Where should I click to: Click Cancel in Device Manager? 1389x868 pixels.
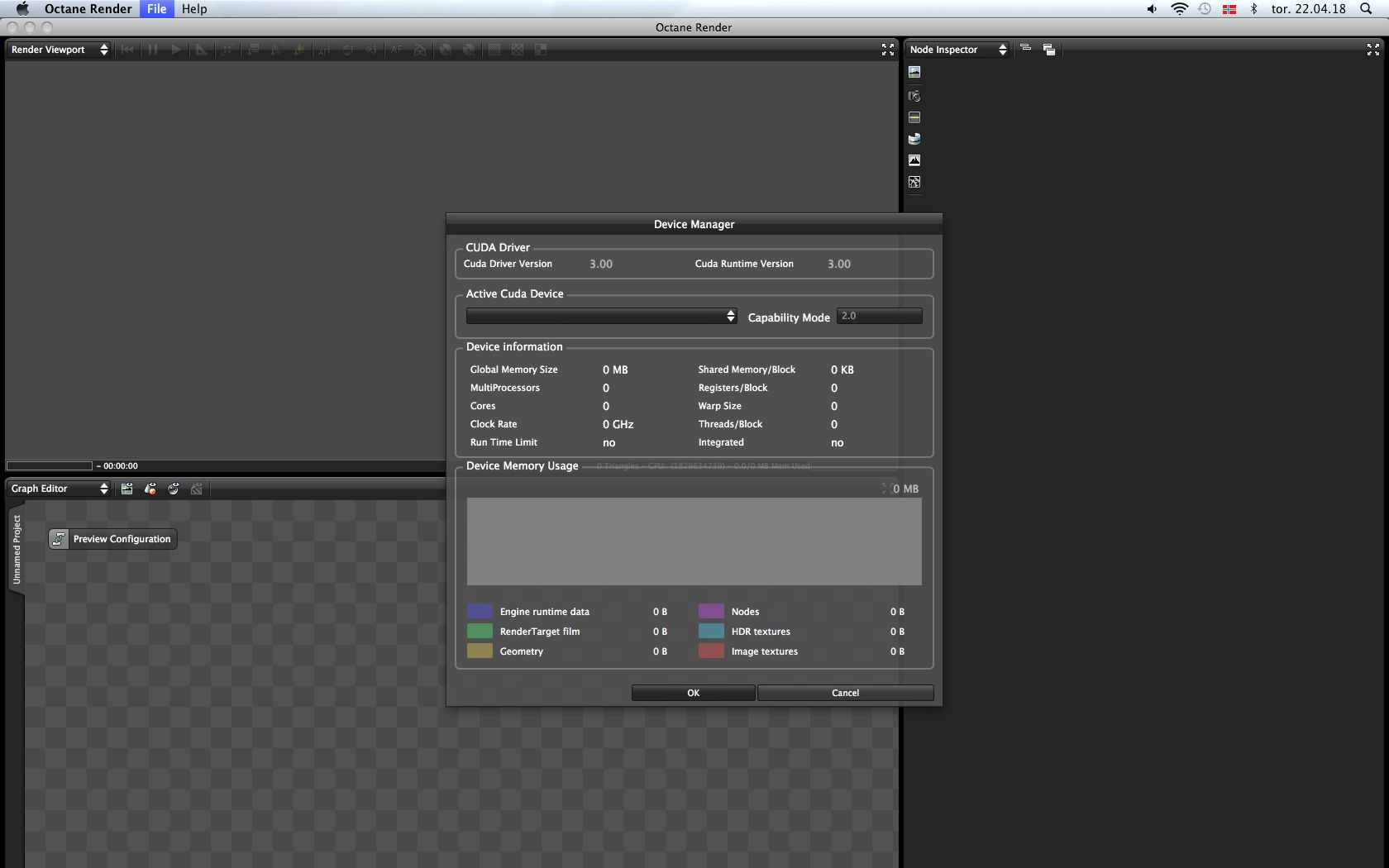point(845,693)
